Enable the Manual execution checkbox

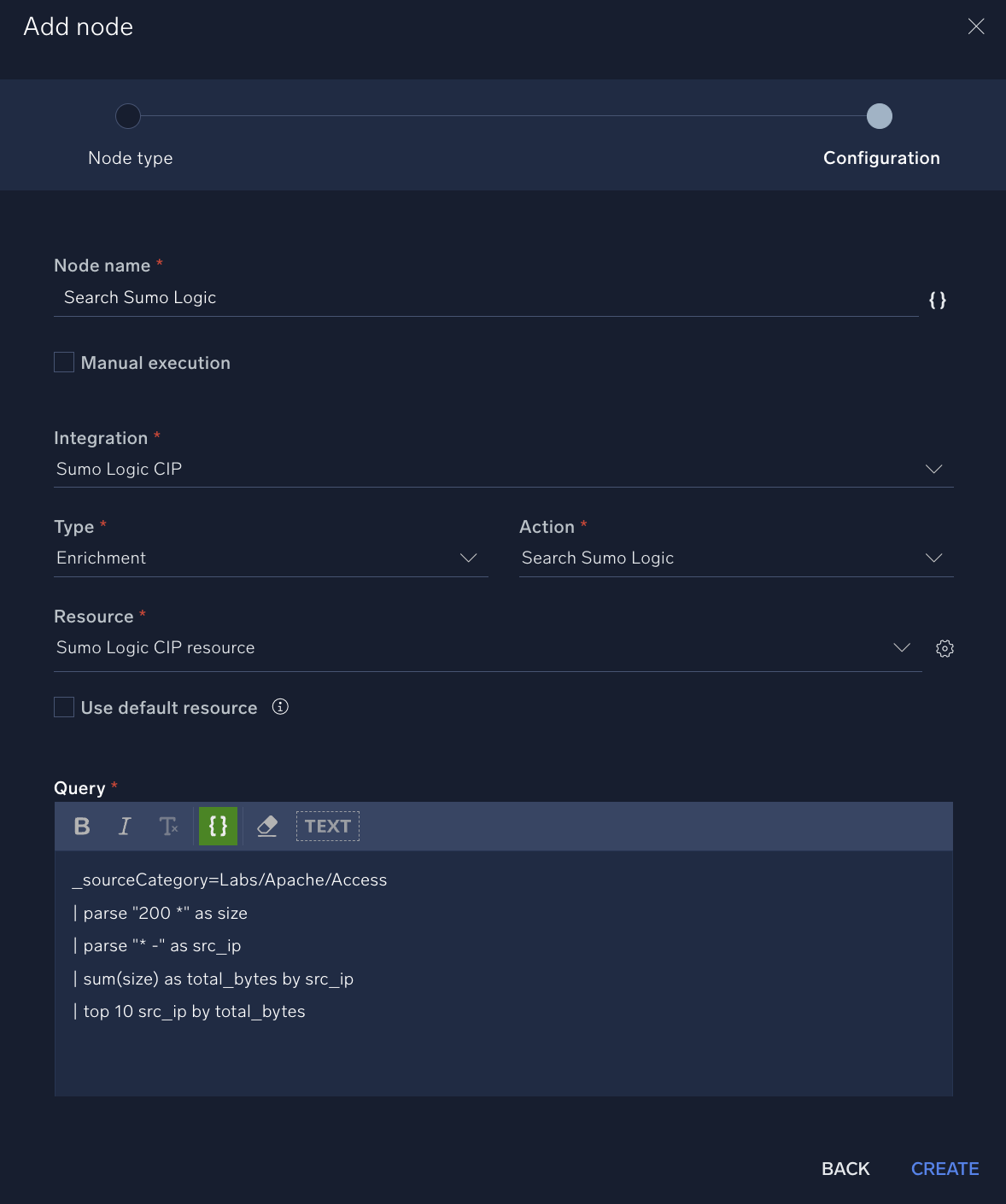click(x=64, y=362)
